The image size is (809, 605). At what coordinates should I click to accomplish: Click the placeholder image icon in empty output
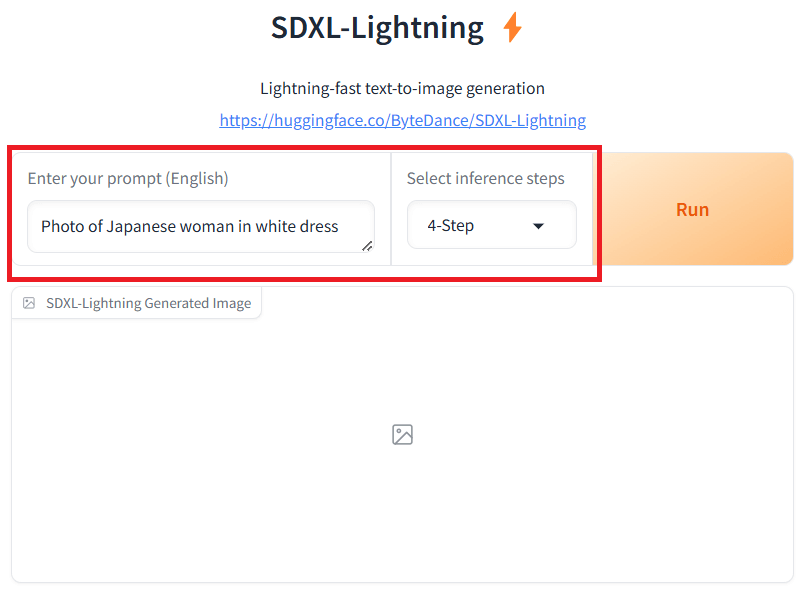point(403,434)
